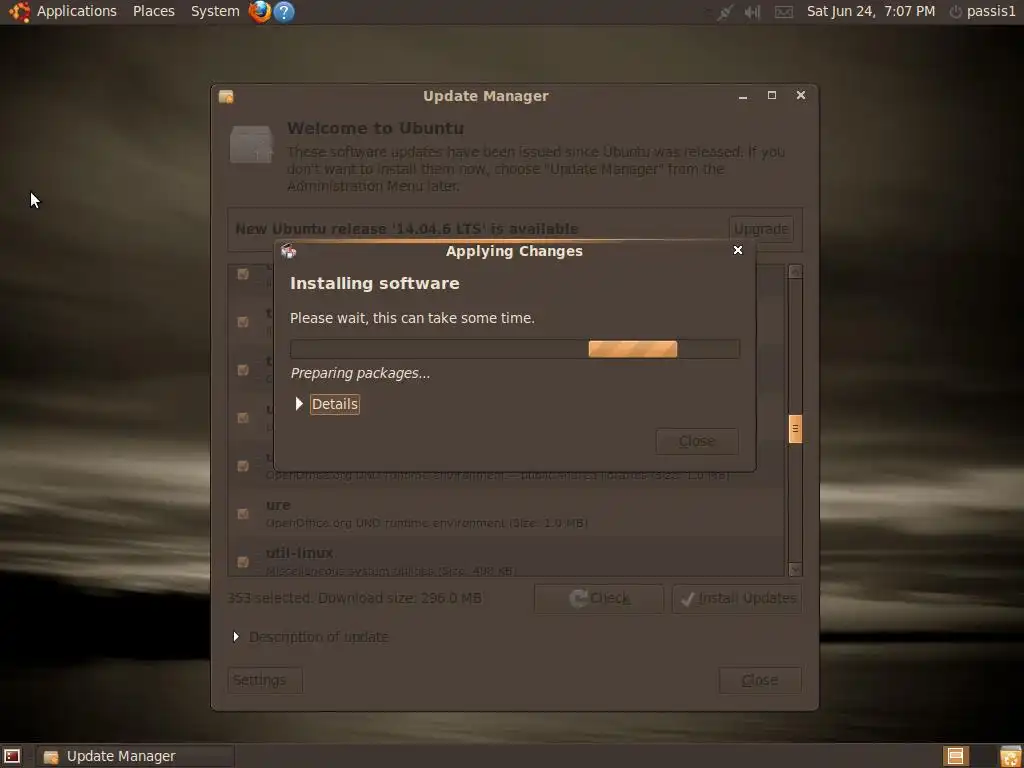Expand Description of update
This screenshot has height=768, width=1024.
[311, 637]
